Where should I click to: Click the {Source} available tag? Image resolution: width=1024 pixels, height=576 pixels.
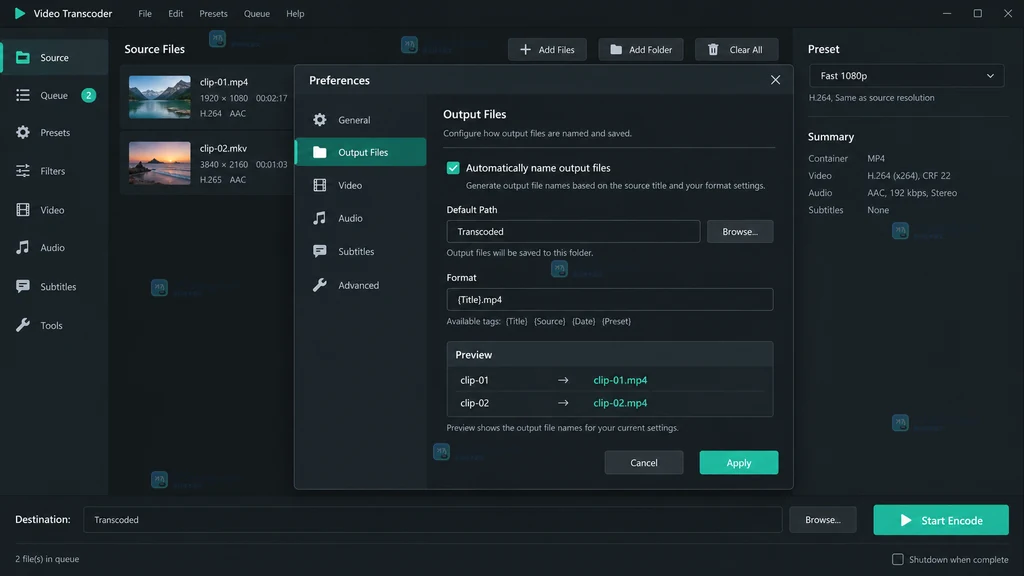[x=550, y=321]
